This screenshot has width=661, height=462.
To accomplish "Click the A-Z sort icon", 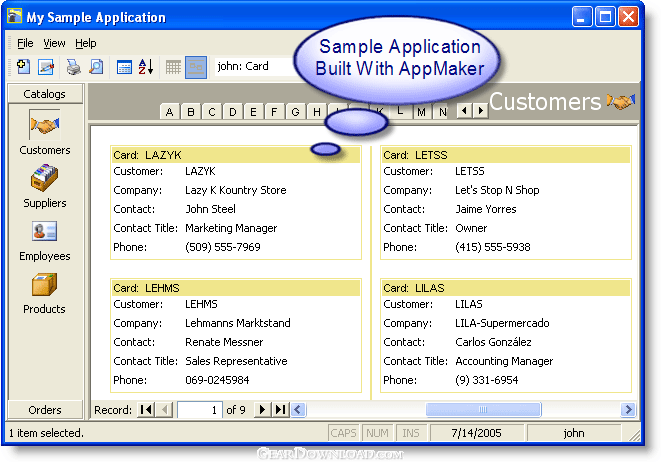I will (146, 67).
